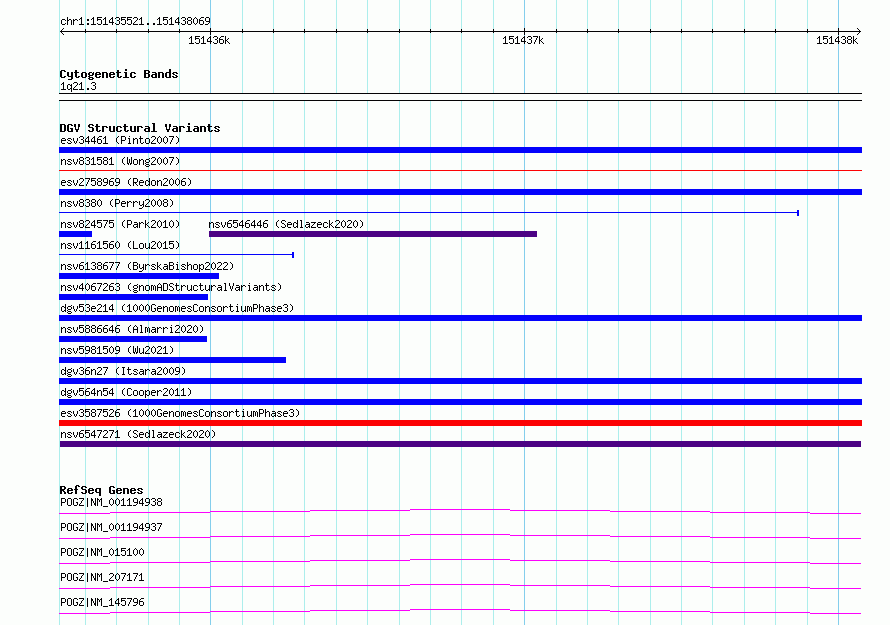Click the magenta POGZ NM_145796 gene line
Image resolution: width=890 pixels, height=625 pixels.
460,611
